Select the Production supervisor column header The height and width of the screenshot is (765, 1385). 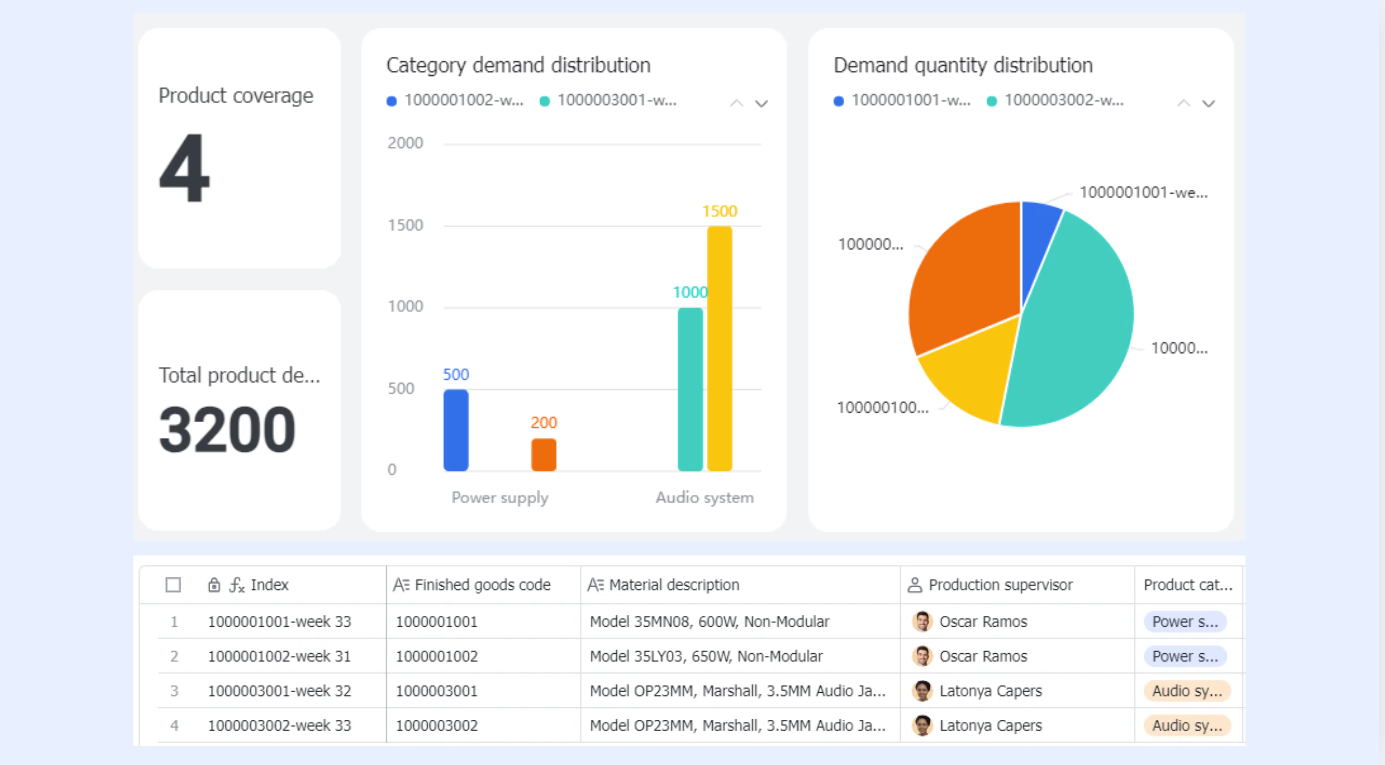tap(1017, 585)
